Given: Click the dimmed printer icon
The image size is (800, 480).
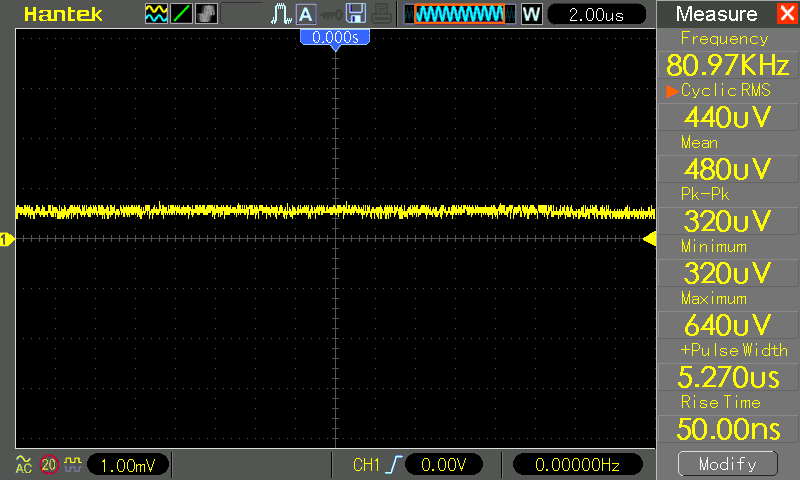Looking at the screenshot, I should (382, 14).
